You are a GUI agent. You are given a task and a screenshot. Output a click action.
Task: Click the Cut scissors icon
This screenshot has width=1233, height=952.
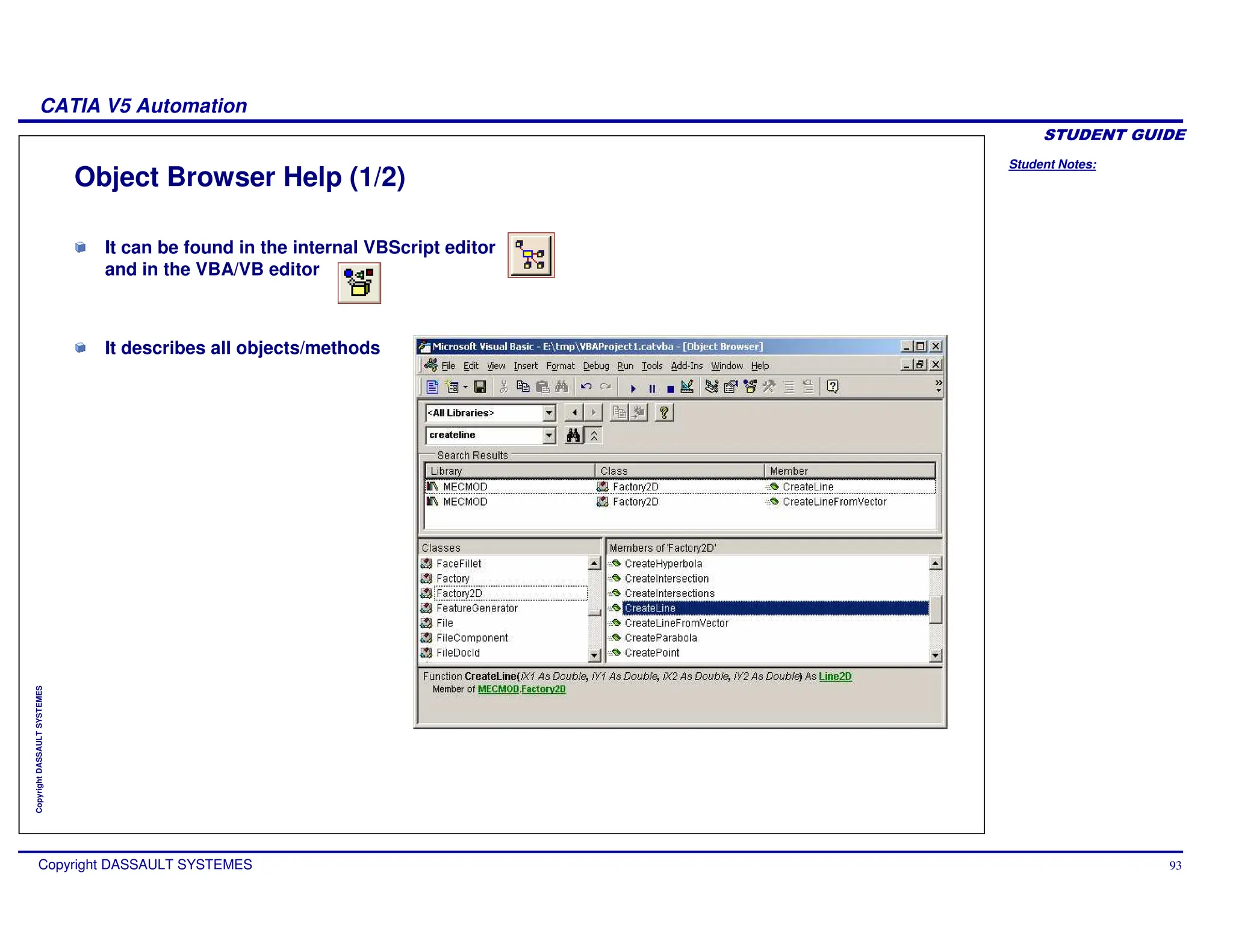[x=504, y=386]
